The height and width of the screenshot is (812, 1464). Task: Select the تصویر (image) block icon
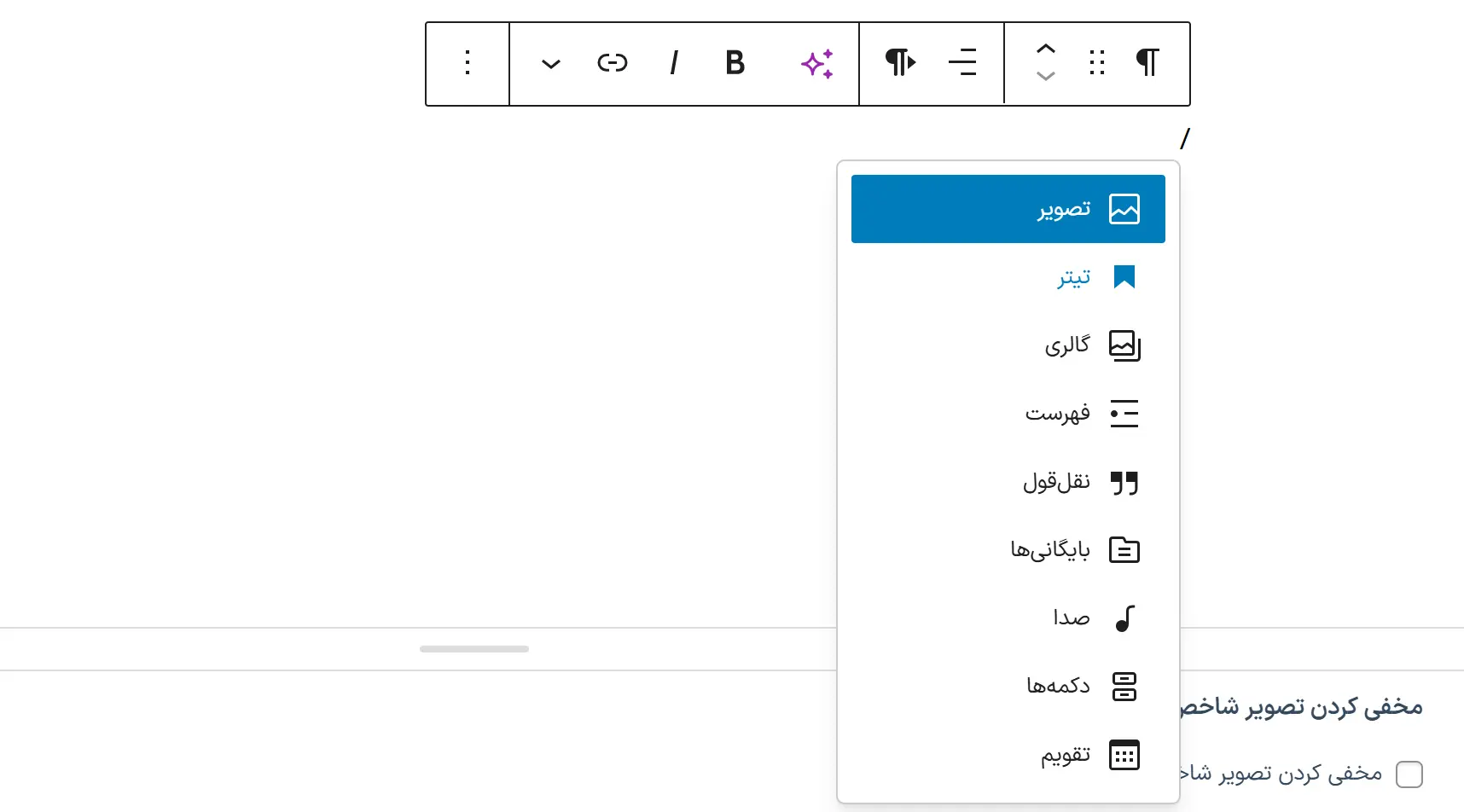(x=1125, y=208)
